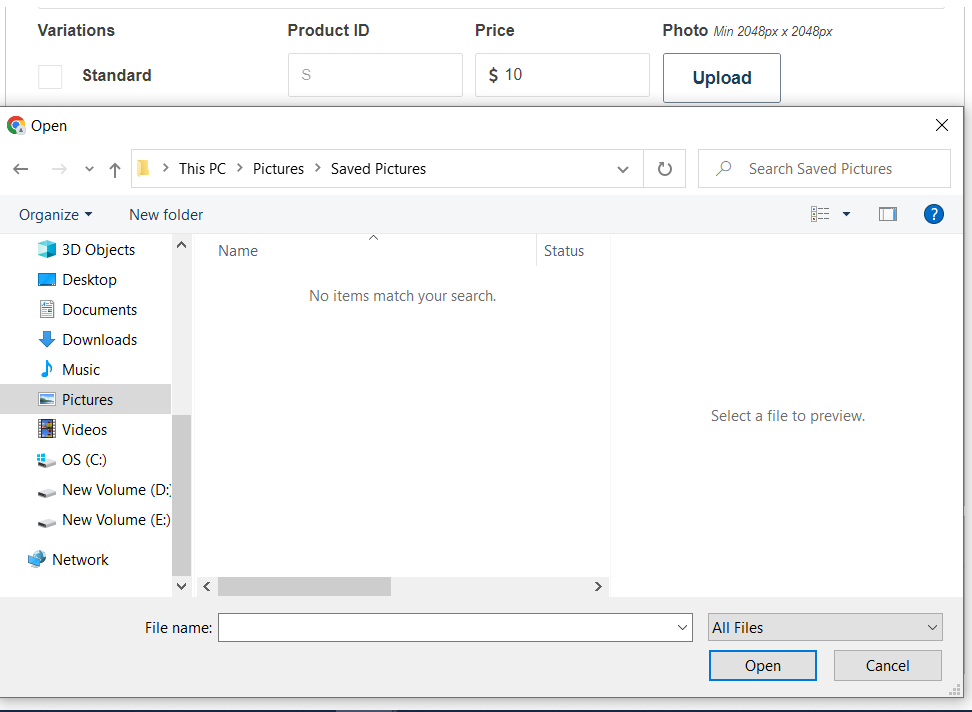Click the change view mode icon

[820, 213]
